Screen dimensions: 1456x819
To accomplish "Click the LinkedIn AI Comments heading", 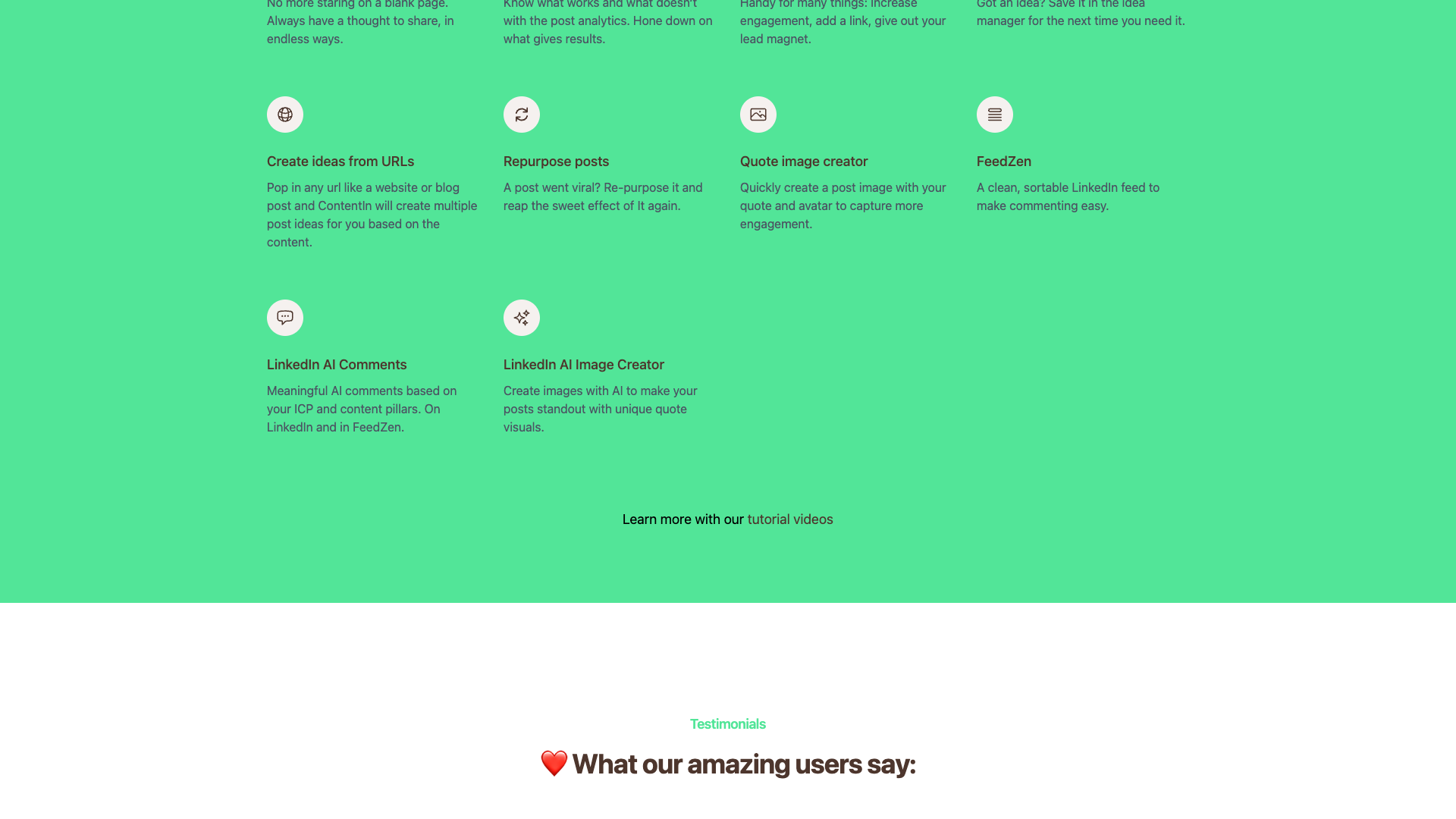I will coord(337,364).
